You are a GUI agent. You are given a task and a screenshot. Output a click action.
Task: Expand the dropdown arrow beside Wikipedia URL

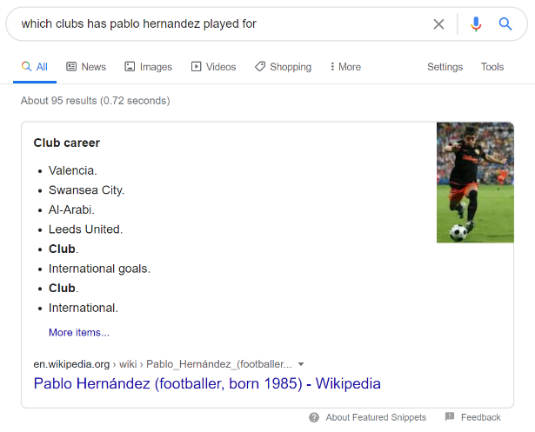301,364
